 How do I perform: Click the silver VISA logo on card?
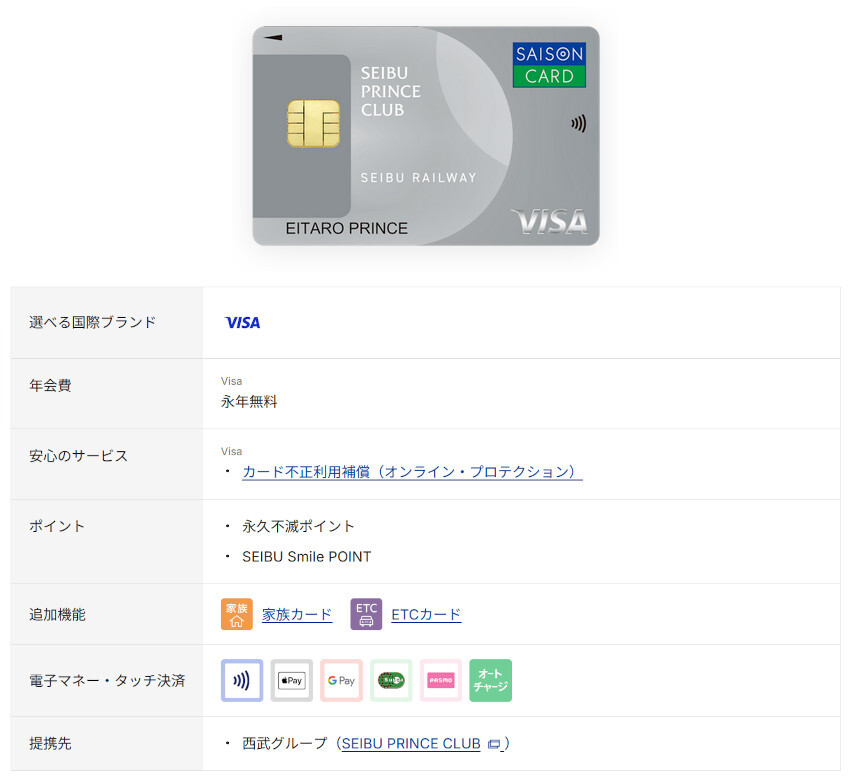click(549, 221)
